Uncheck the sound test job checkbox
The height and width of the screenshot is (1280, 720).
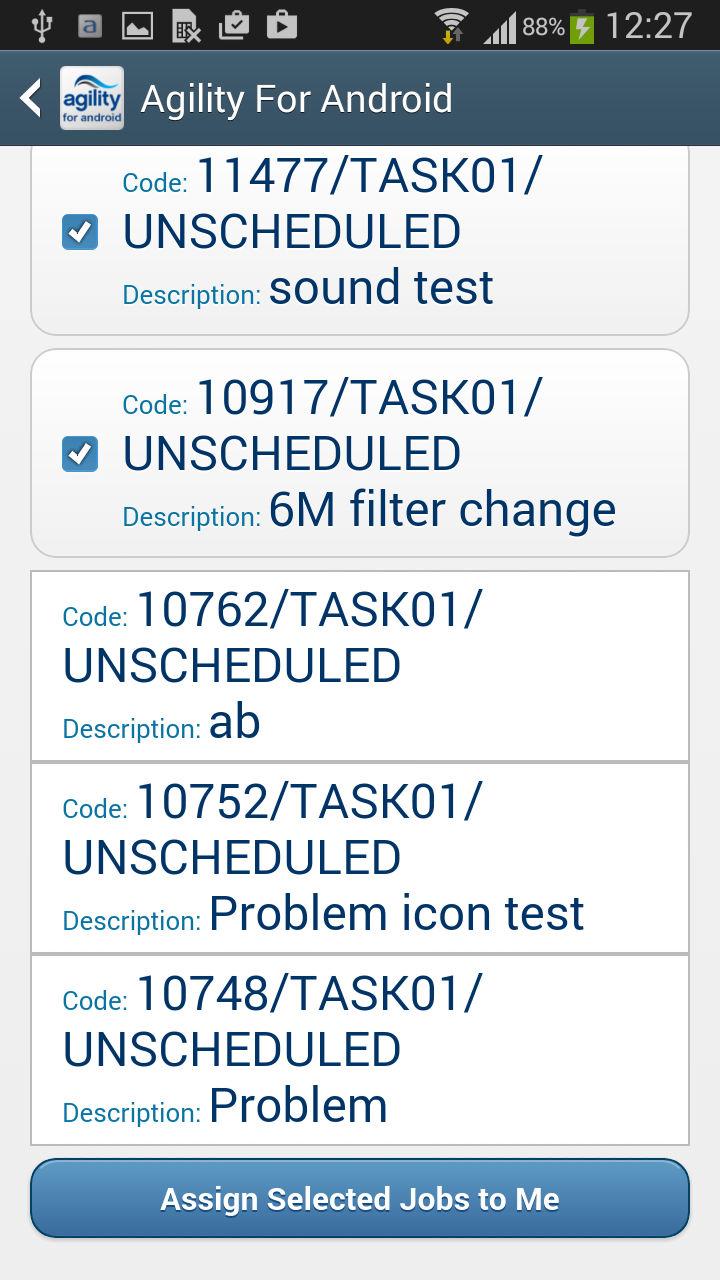click(x=80, y=232)
